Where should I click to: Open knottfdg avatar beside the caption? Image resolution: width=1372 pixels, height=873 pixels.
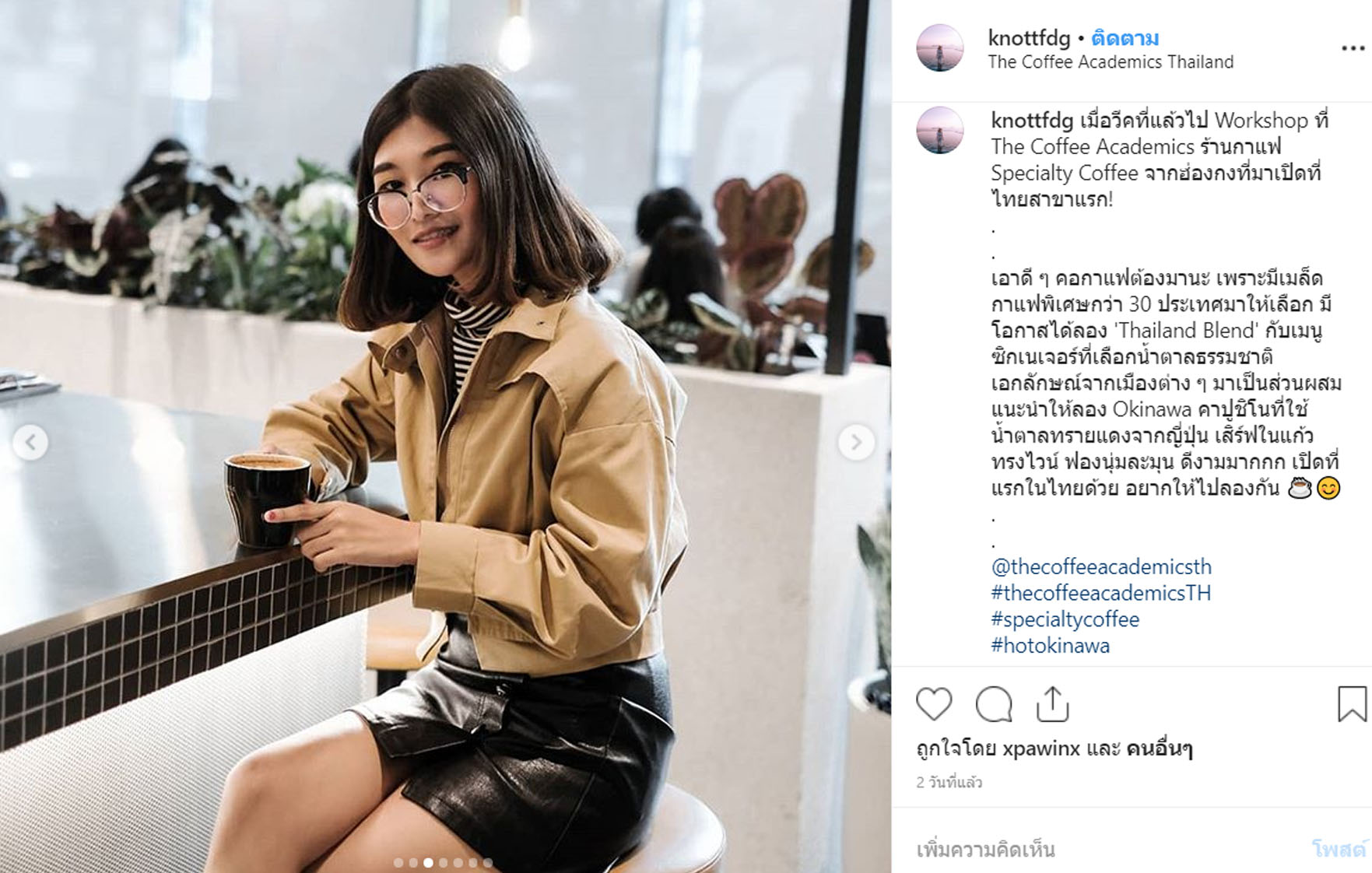coord(939,130)
